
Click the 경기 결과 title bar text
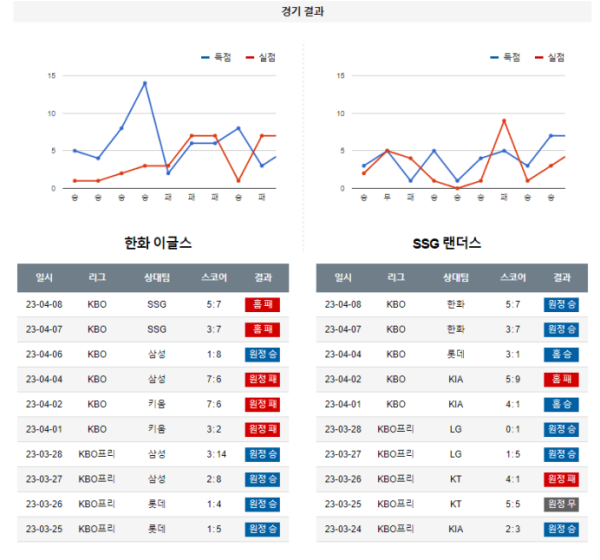(x=302, y=11)
